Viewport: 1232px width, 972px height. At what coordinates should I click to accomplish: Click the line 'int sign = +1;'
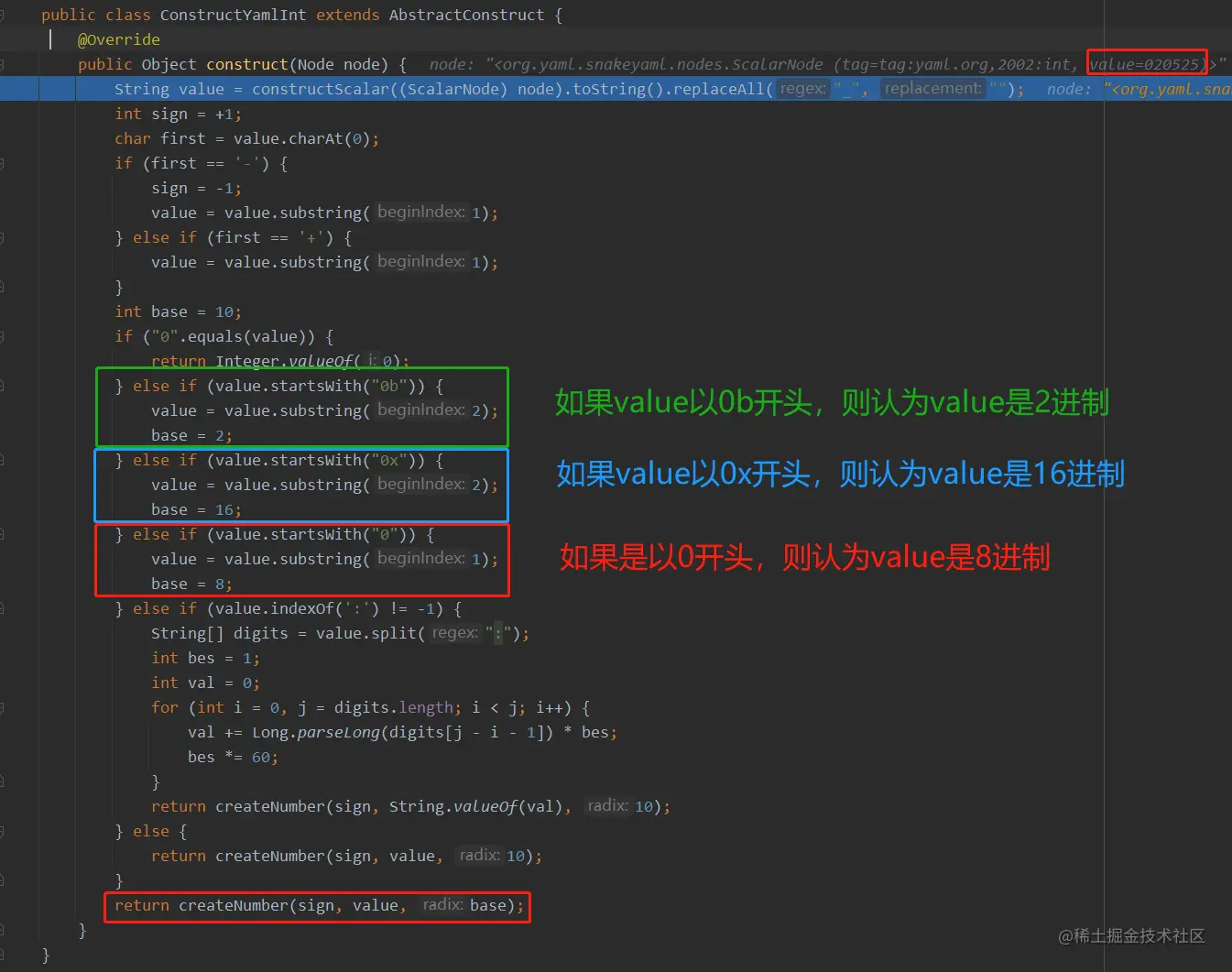click(179, 114)
